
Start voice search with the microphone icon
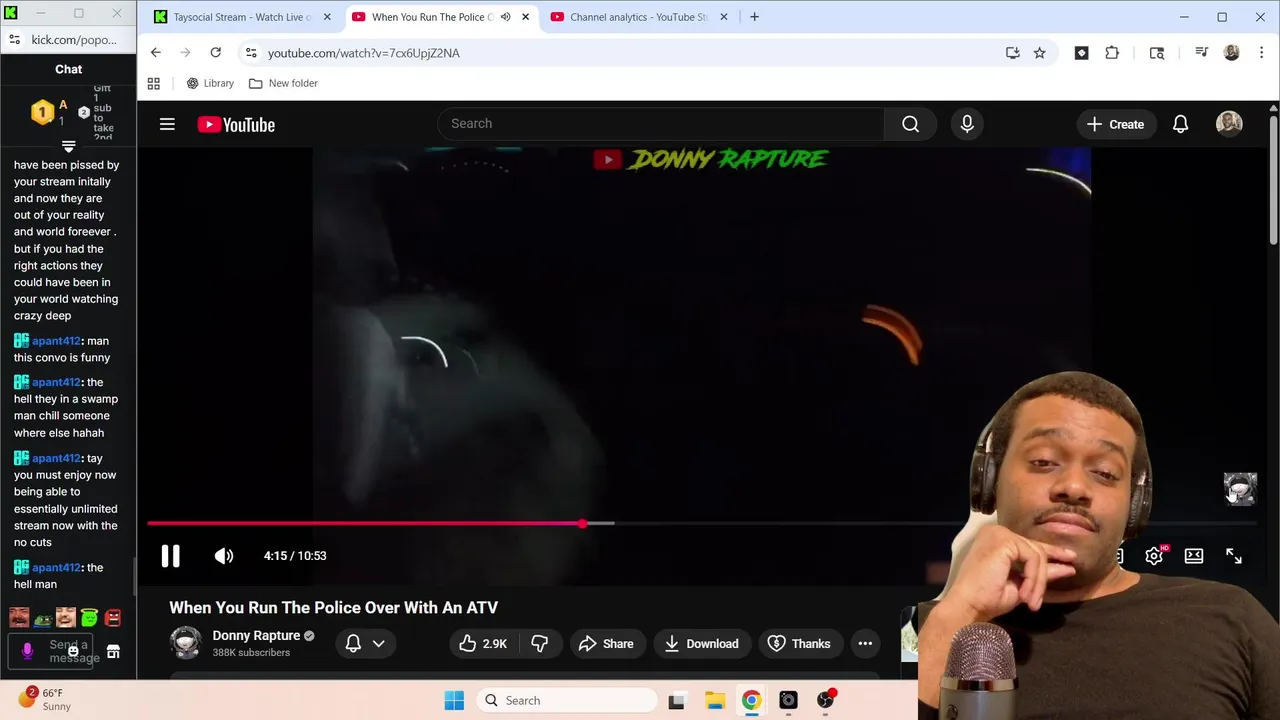point(967,124)
